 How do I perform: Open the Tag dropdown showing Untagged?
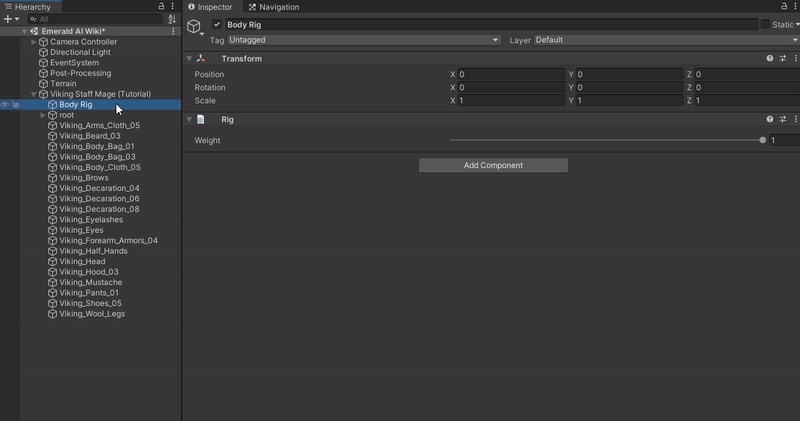pos(364,40)
